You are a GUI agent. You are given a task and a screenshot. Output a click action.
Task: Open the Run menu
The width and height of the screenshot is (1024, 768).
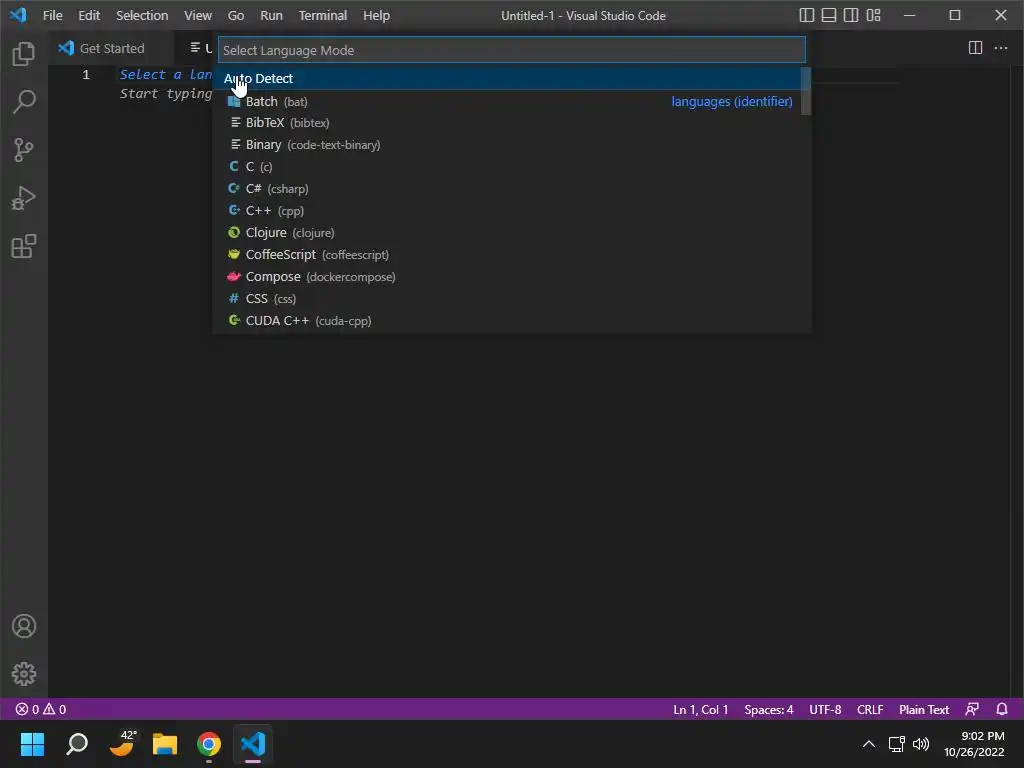pyautogui.click(x=271, y=15)
